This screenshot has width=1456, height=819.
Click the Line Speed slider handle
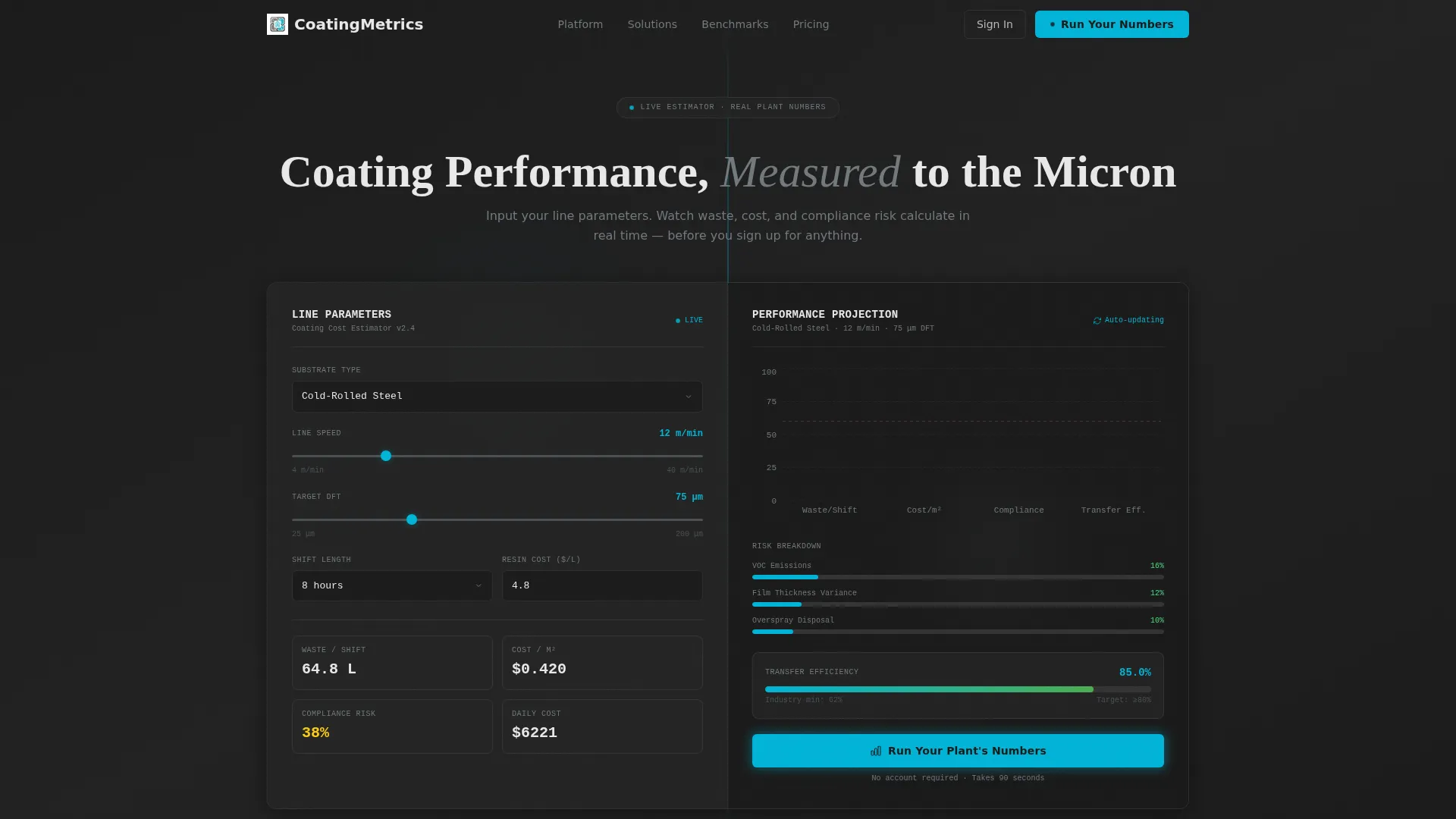(x=386, y=456)
